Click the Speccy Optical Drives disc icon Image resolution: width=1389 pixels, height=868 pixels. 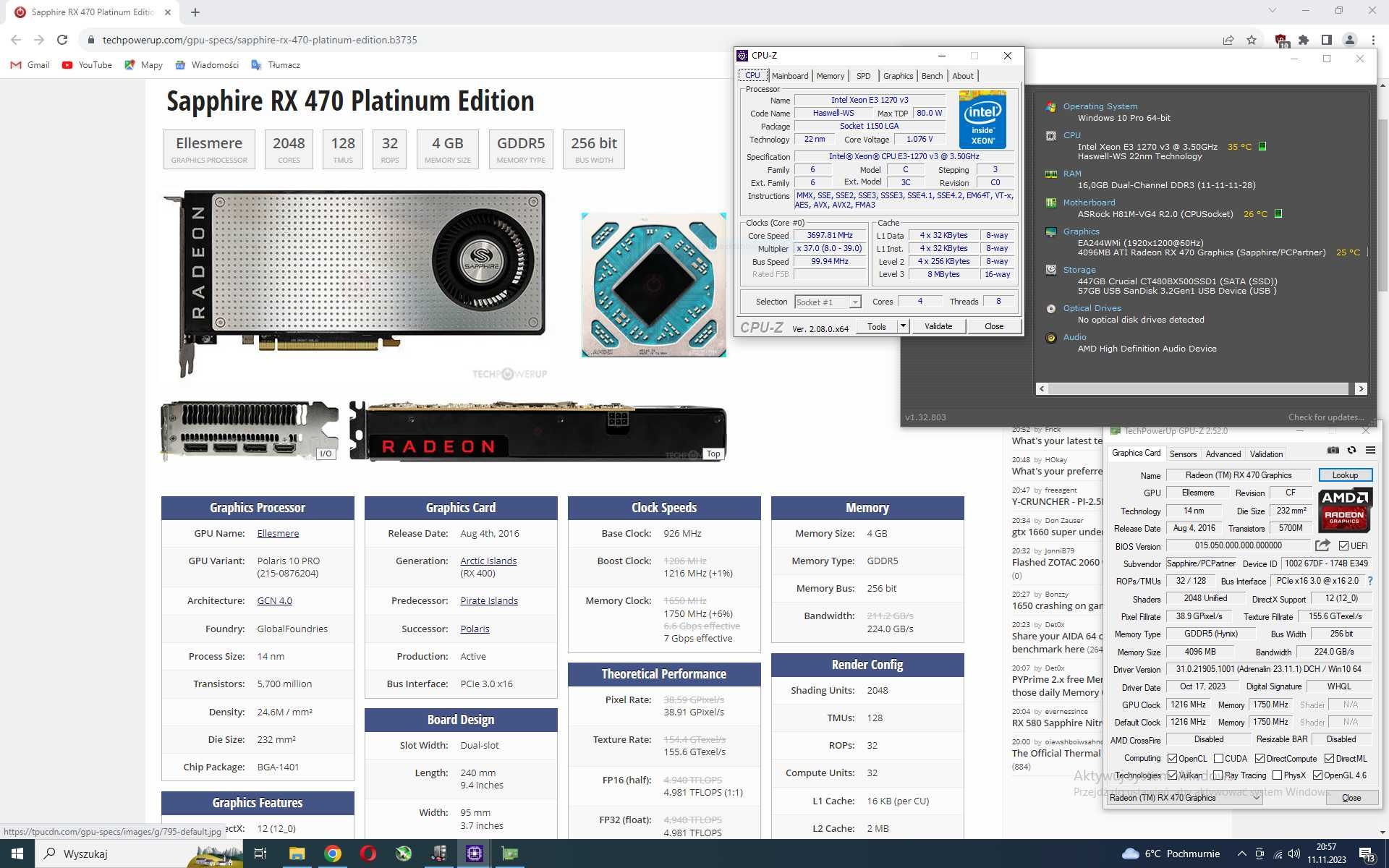[1051, 309]
